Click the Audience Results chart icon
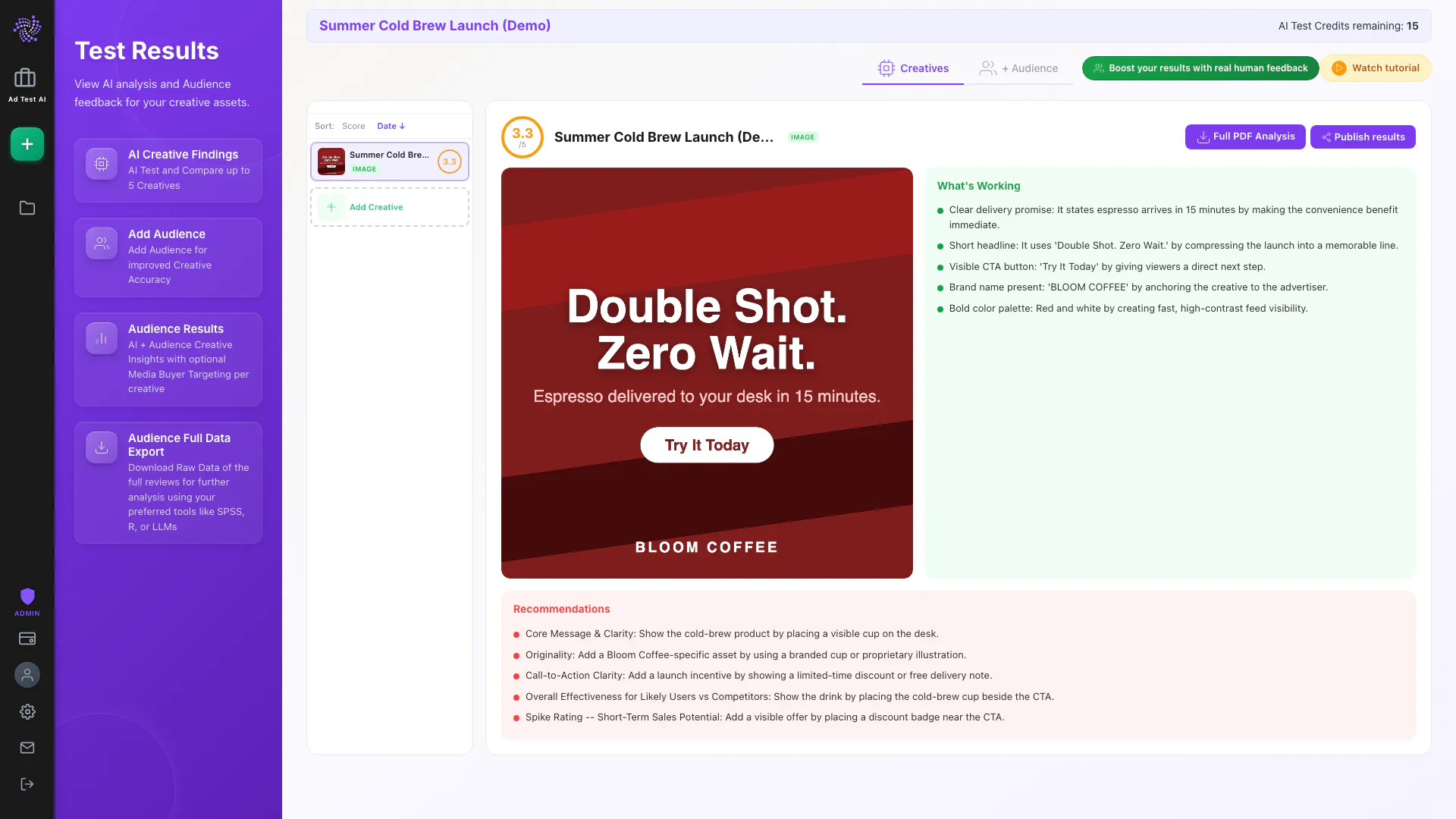Viewport: 1456px width, 819px height. [x=102, y=338]
